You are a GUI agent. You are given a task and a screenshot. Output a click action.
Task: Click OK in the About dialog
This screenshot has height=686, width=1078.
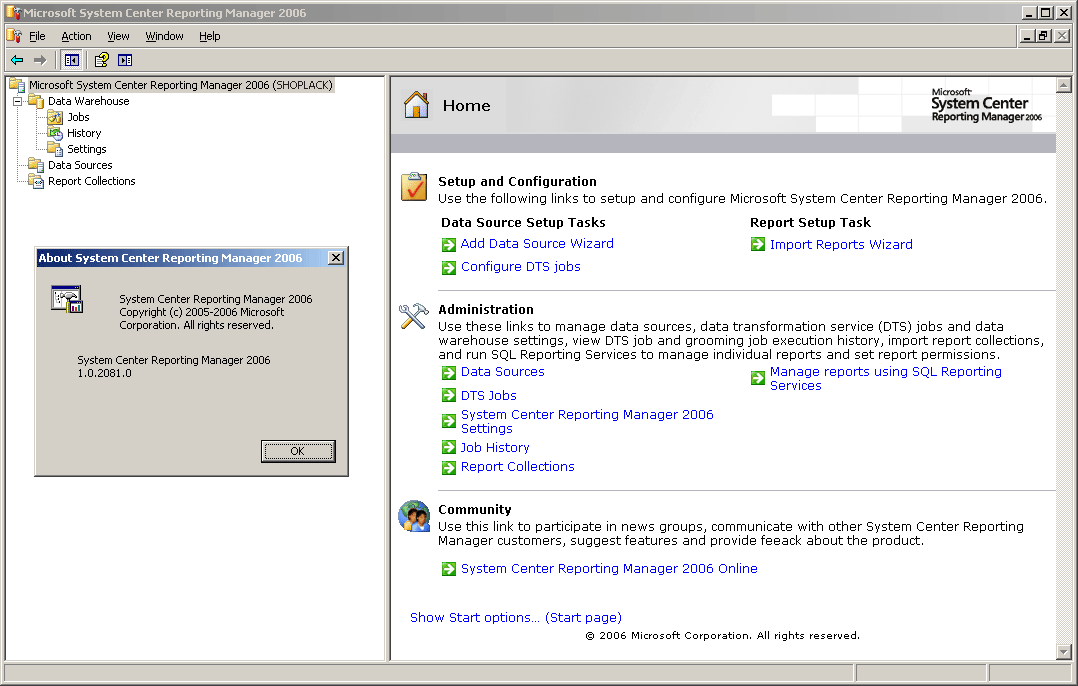coord(297,451)
